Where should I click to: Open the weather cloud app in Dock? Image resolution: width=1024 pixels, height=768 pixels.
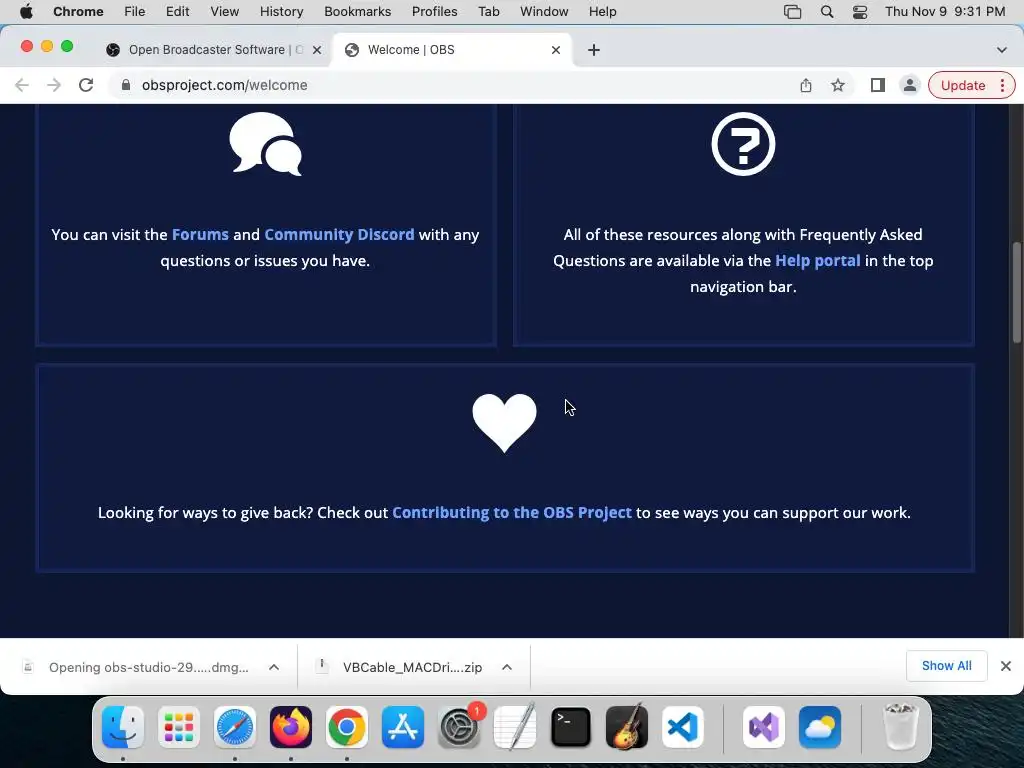(x=820, y=727)
